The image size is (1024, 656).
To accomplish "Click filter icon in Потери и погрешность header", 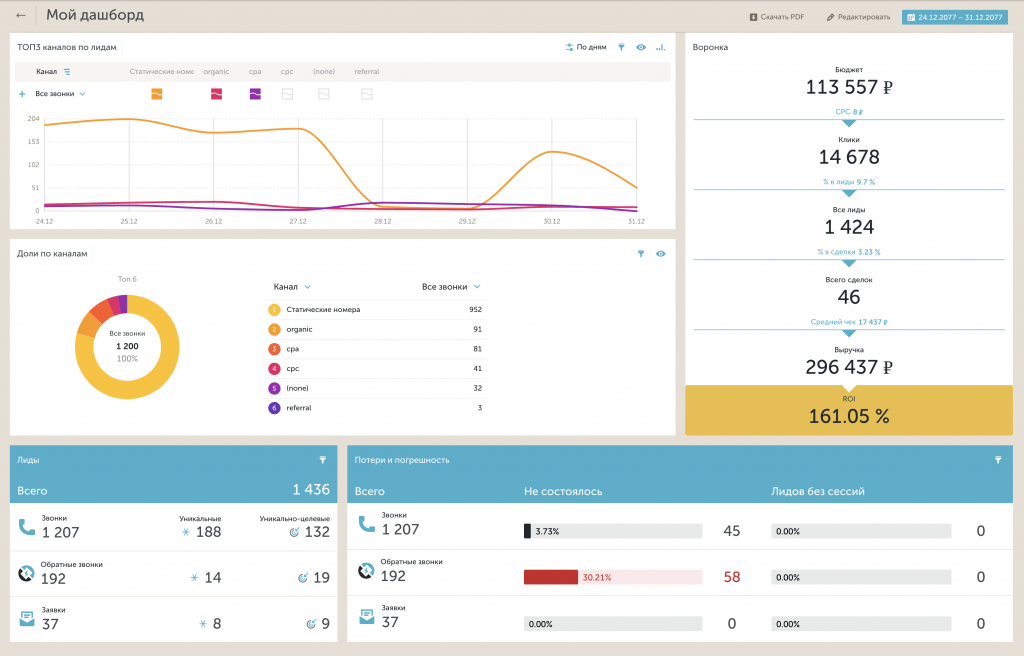I will click(998, 460).
